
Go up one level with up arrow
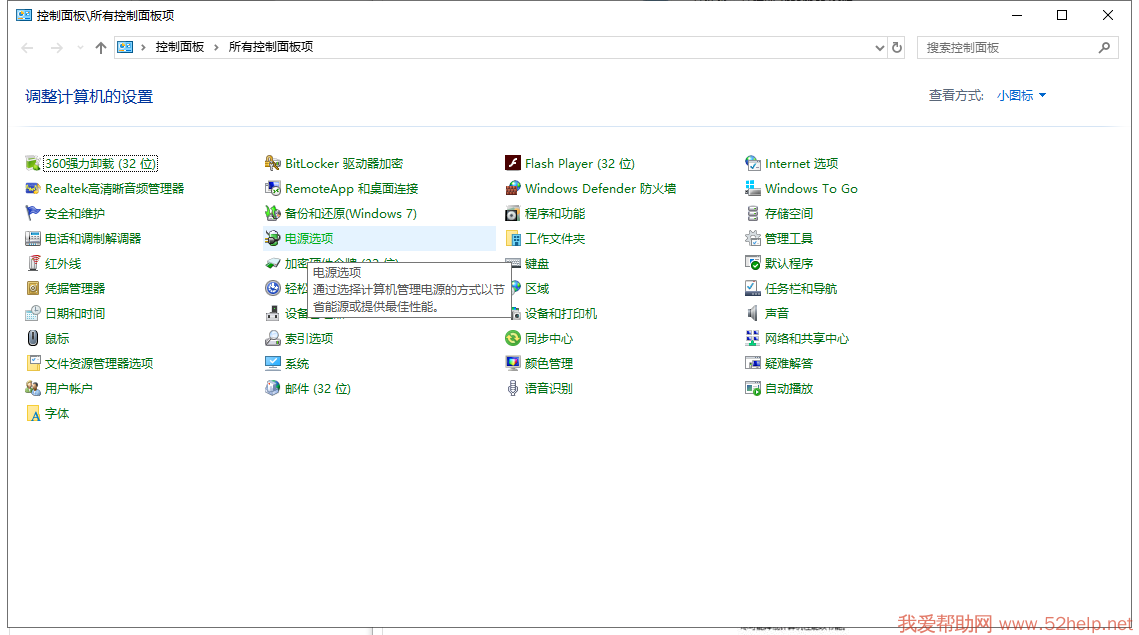pos(100,48)
